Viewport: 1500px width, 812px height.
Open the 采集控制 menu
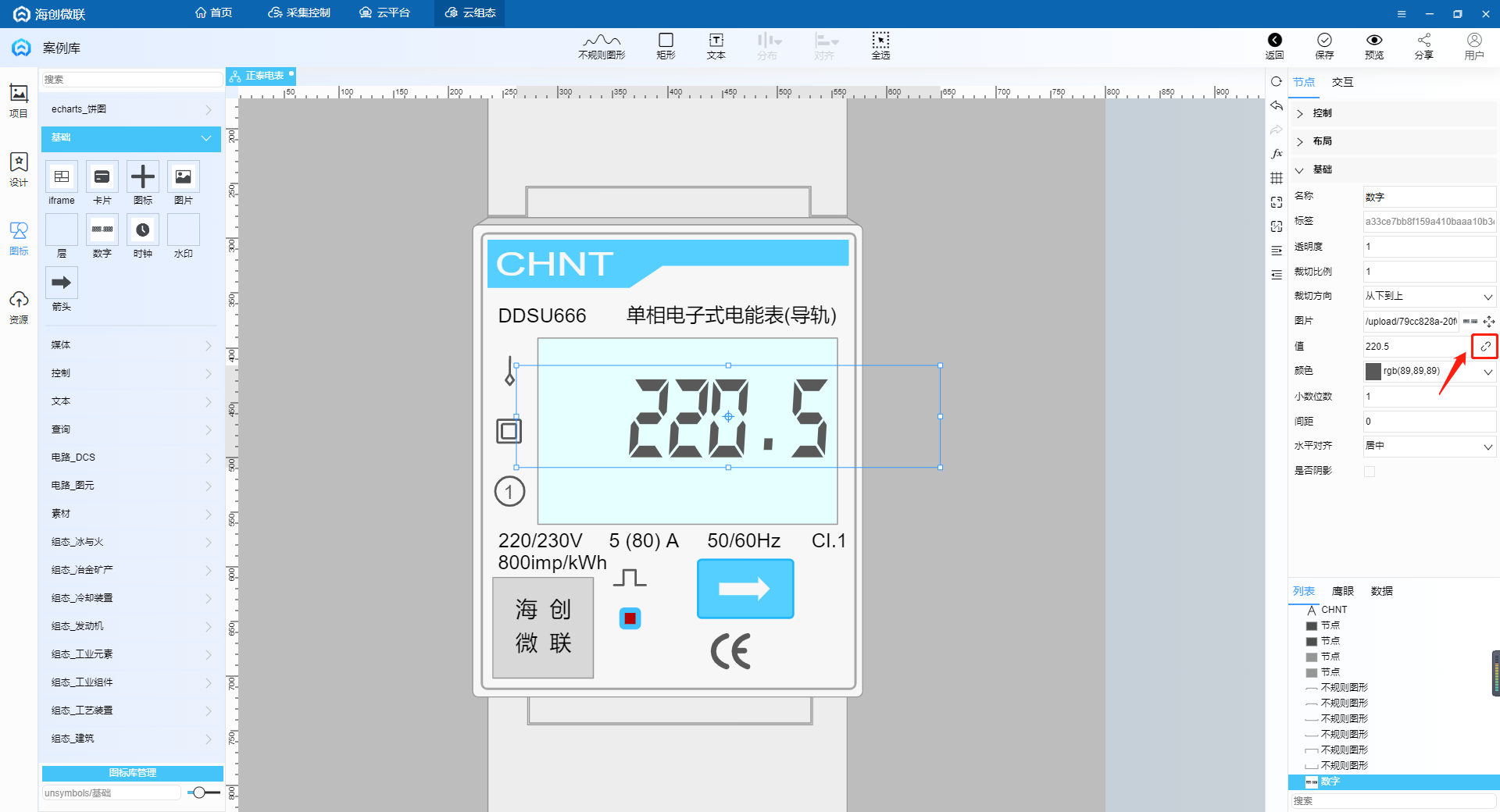[299, 13]
